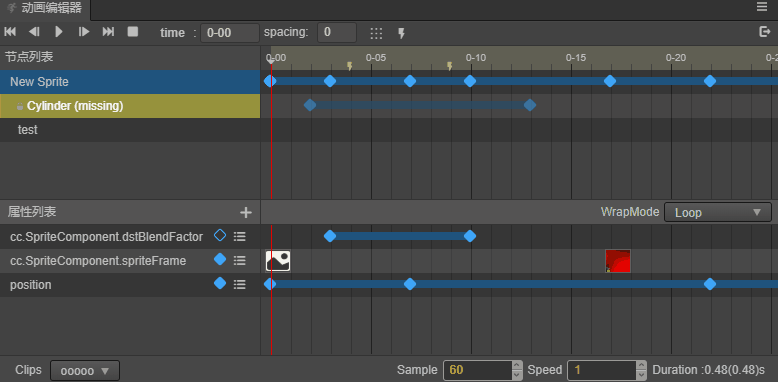Click the spacing input field
Screen dimensions: 778x382
point(337,33)
